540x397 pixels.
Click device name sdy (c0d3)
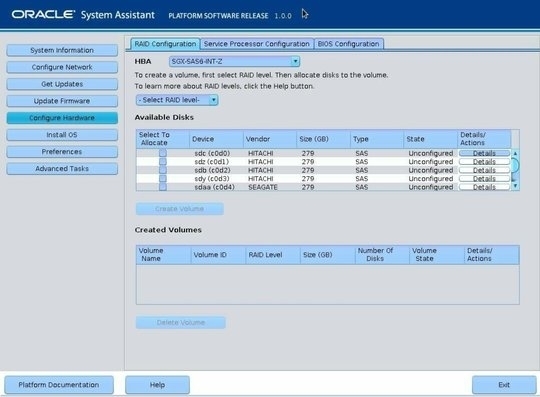(212, 179)
